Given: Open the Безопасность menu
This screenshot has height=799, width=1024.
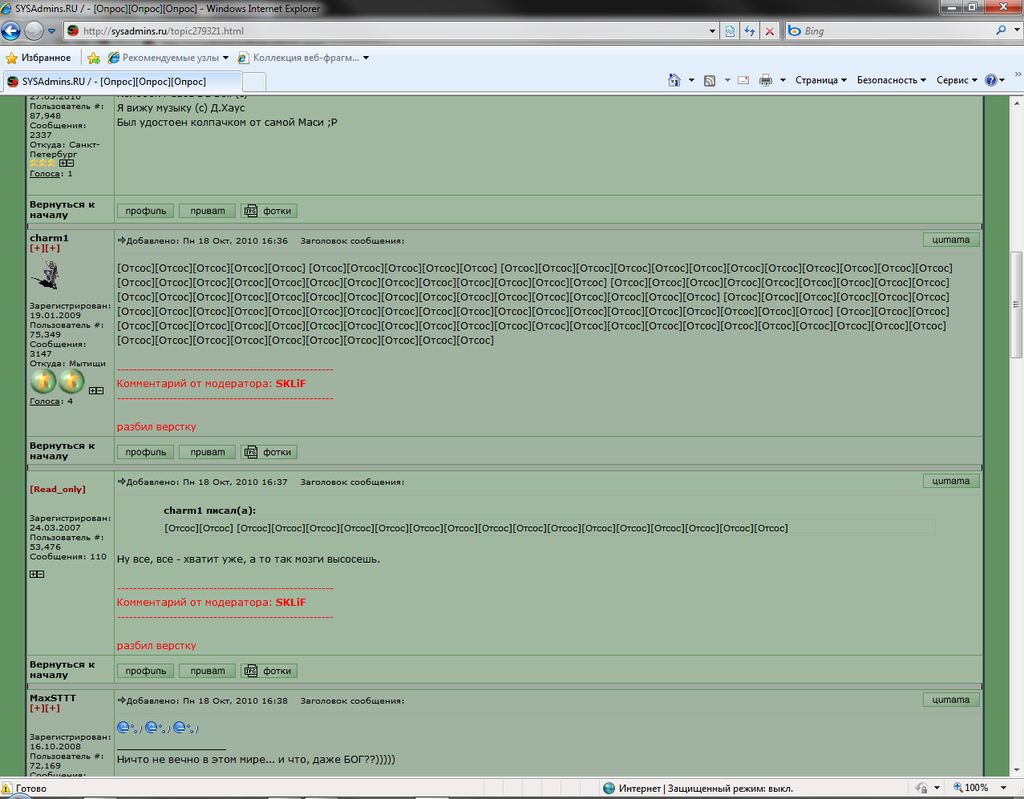Looking at the screenshot, I should tap(891, 80).
